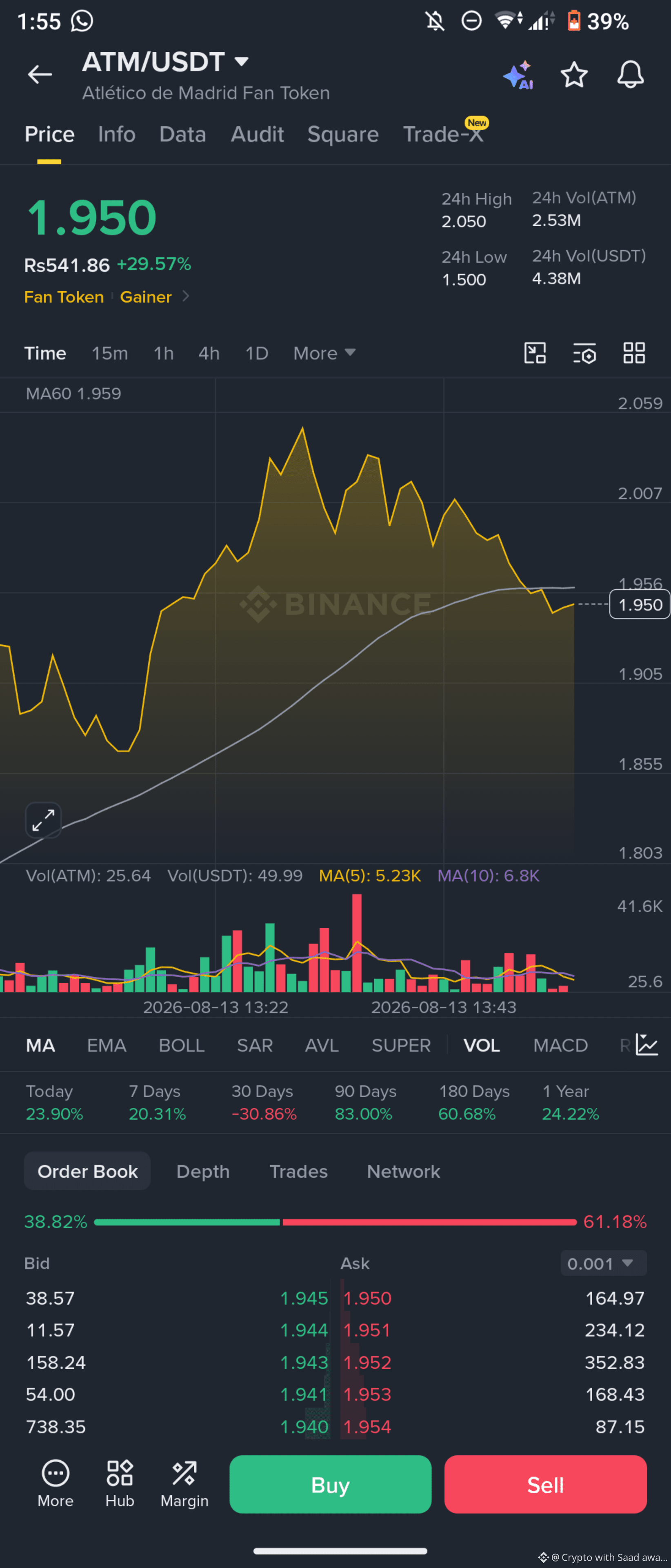Tap the 30 Days -30.86% performance
The height and width of the screenshot is (1568, 671).
[x=264, y=1102]
